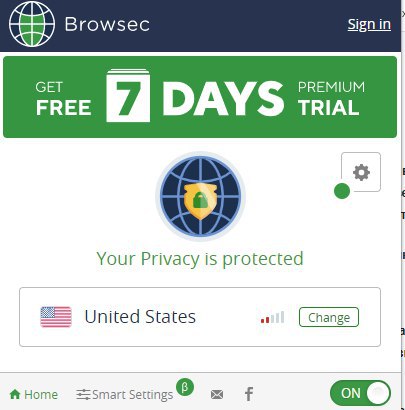Click the signal strength bars icon
The width and height of the screenshot is (405, 410).
pyautogui.click(x=273, y=317)
